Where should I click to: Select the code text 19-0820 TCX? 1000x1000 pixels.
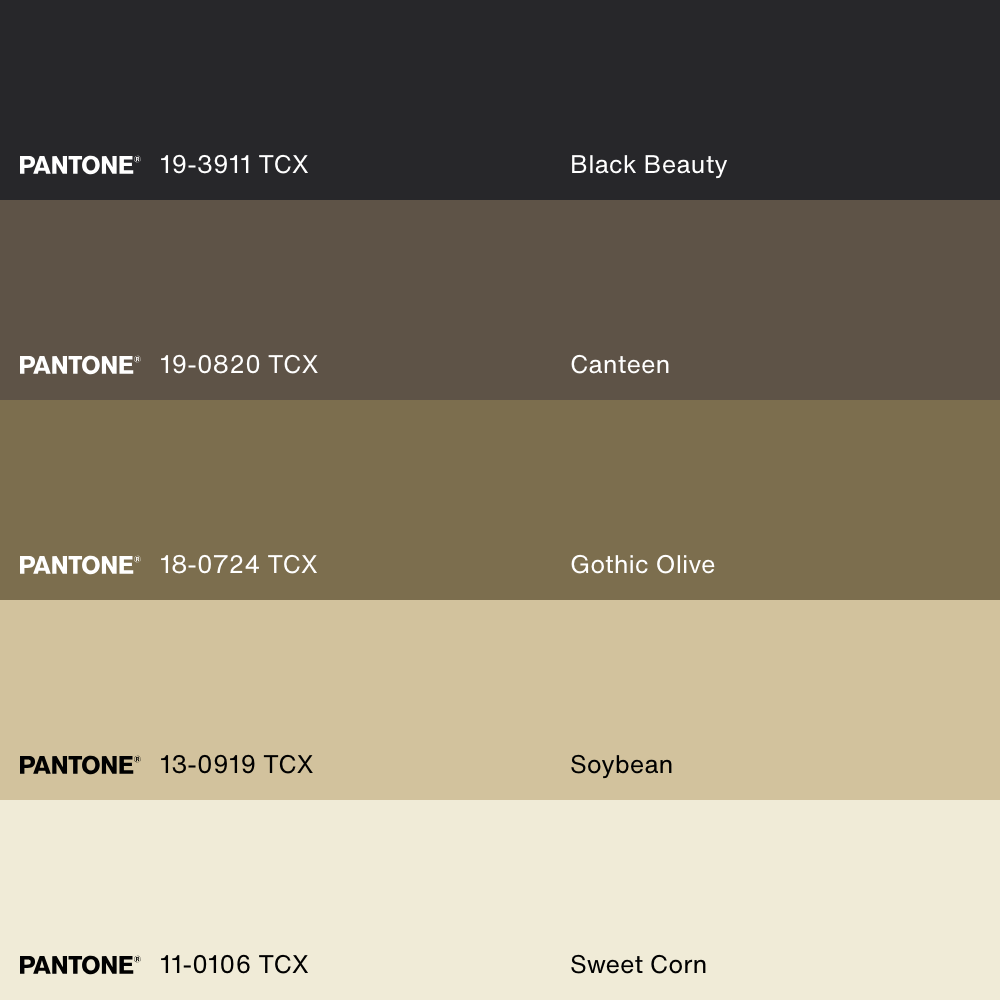click(x=239, y=365)
